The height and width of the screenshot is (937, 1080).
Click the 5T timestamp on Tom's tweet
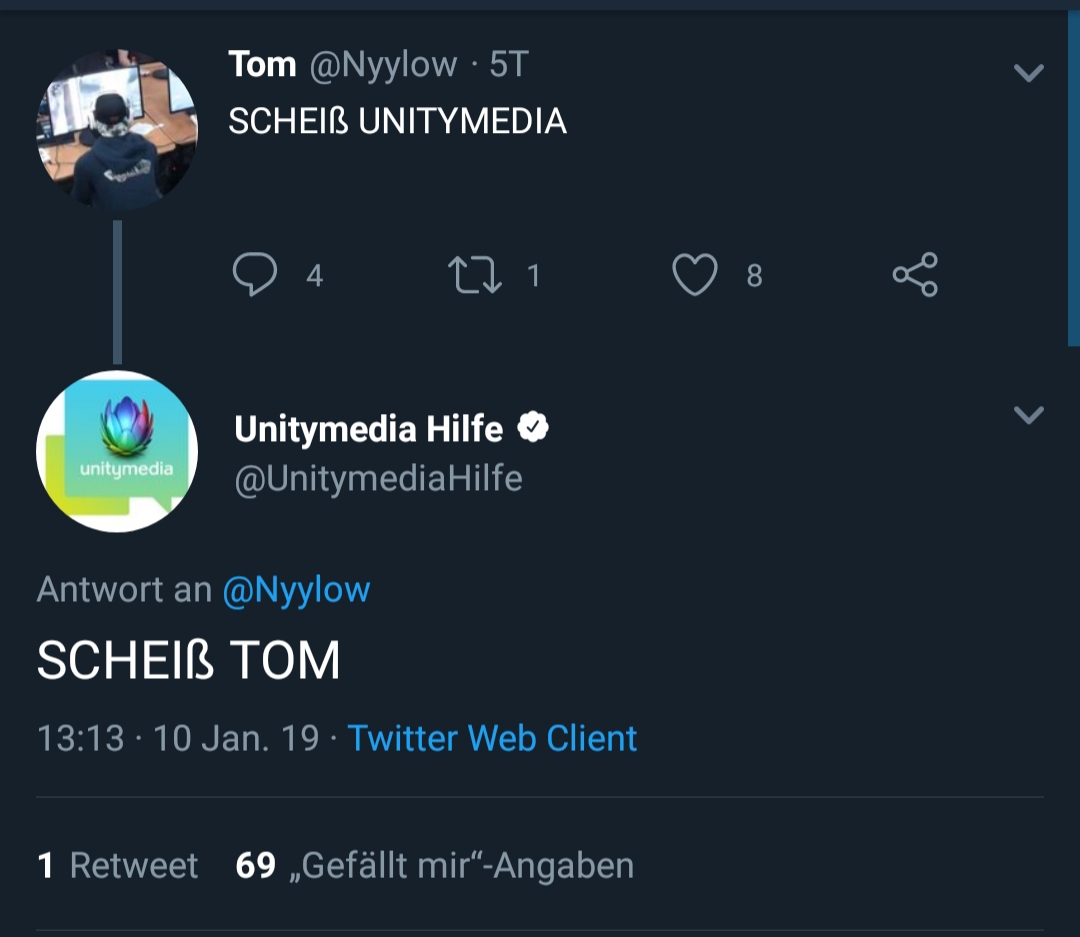click(508, 65)
